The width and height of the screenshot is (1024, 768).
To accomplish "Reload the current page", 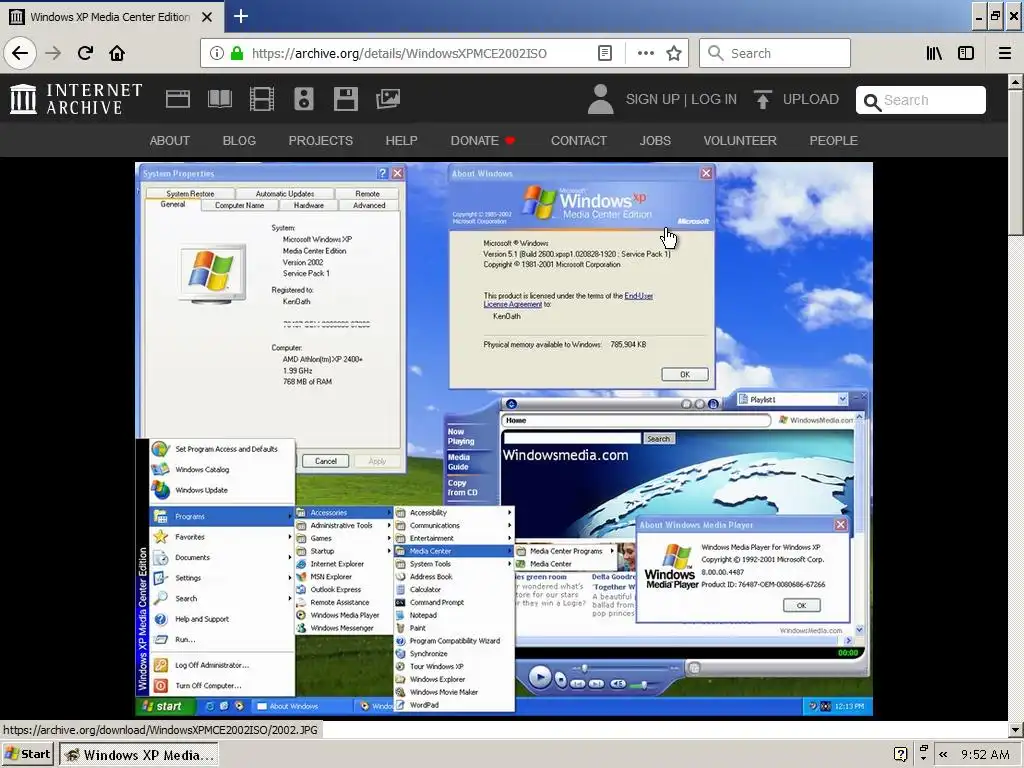I will pyautogui.click(x=85, y=53).
